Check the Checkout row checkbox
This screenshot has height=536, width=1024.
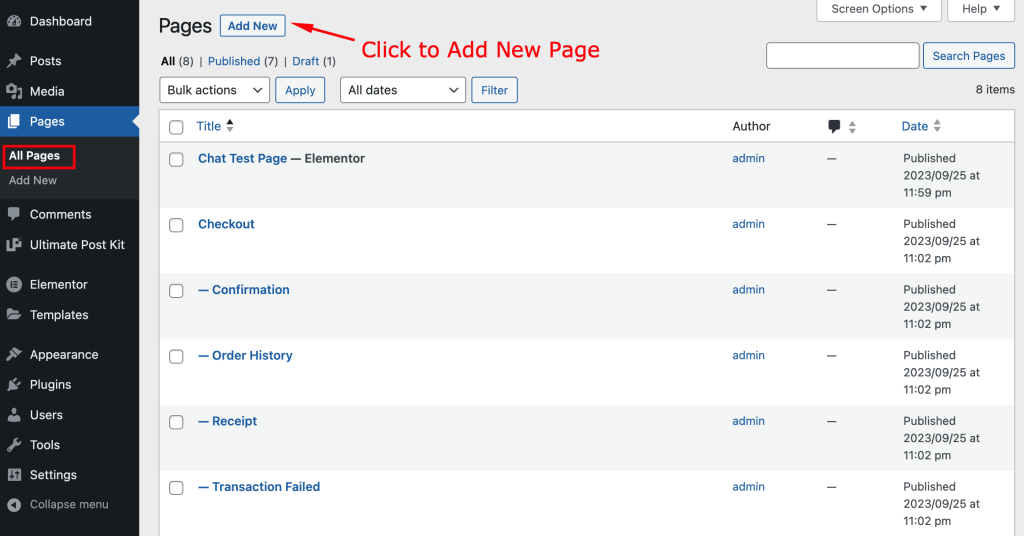tap(176, 225)
